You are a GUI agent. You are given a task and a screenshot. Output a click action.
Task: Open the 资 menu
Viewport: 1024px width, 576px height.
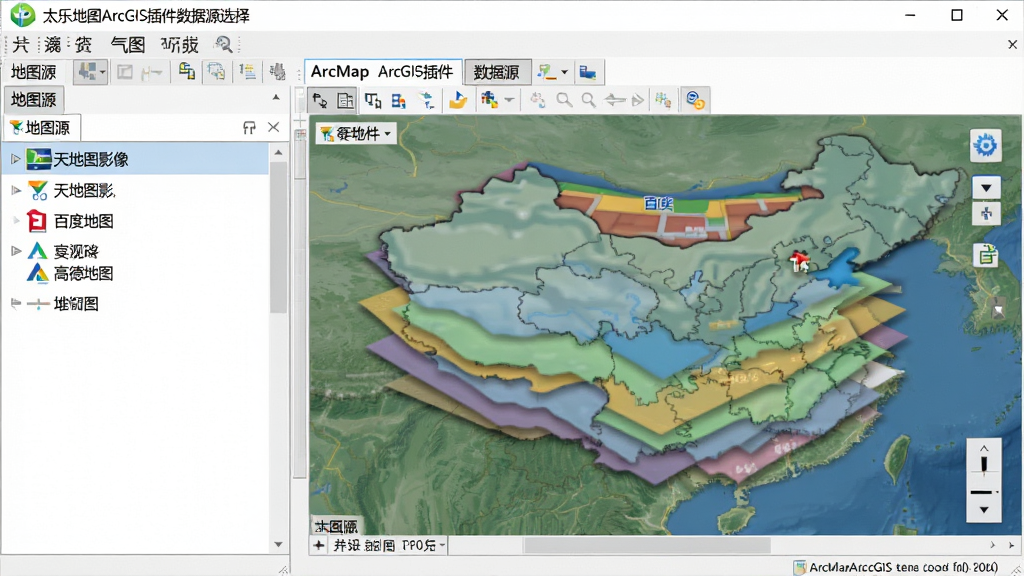click(x=83, y=44)
